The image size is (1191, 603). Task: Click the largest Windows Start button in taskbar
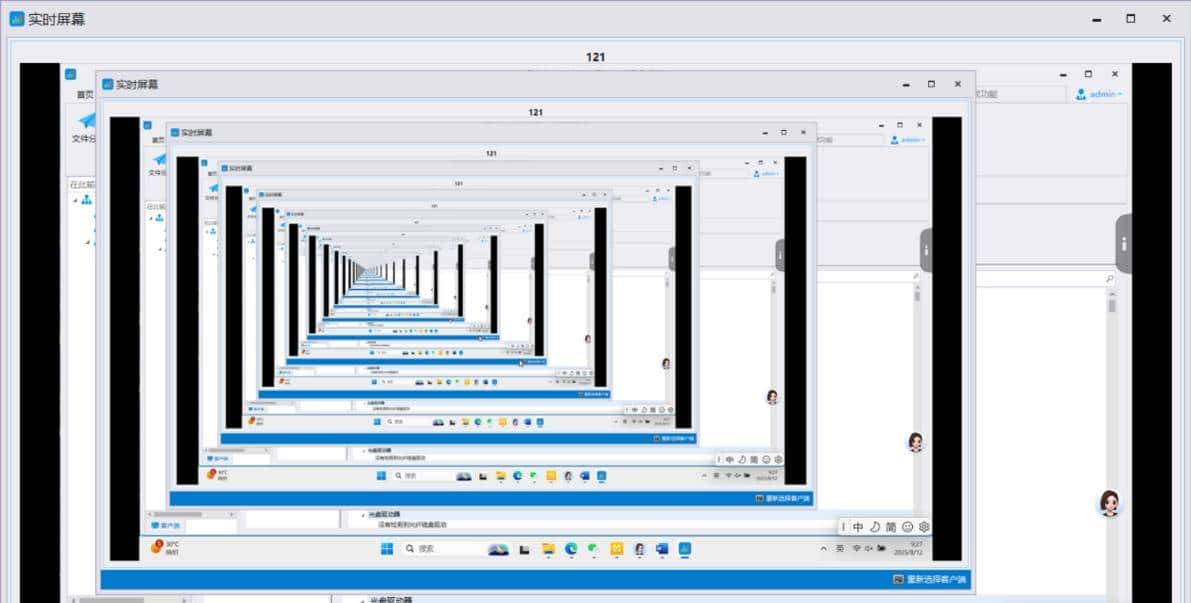tap(386, 549)
